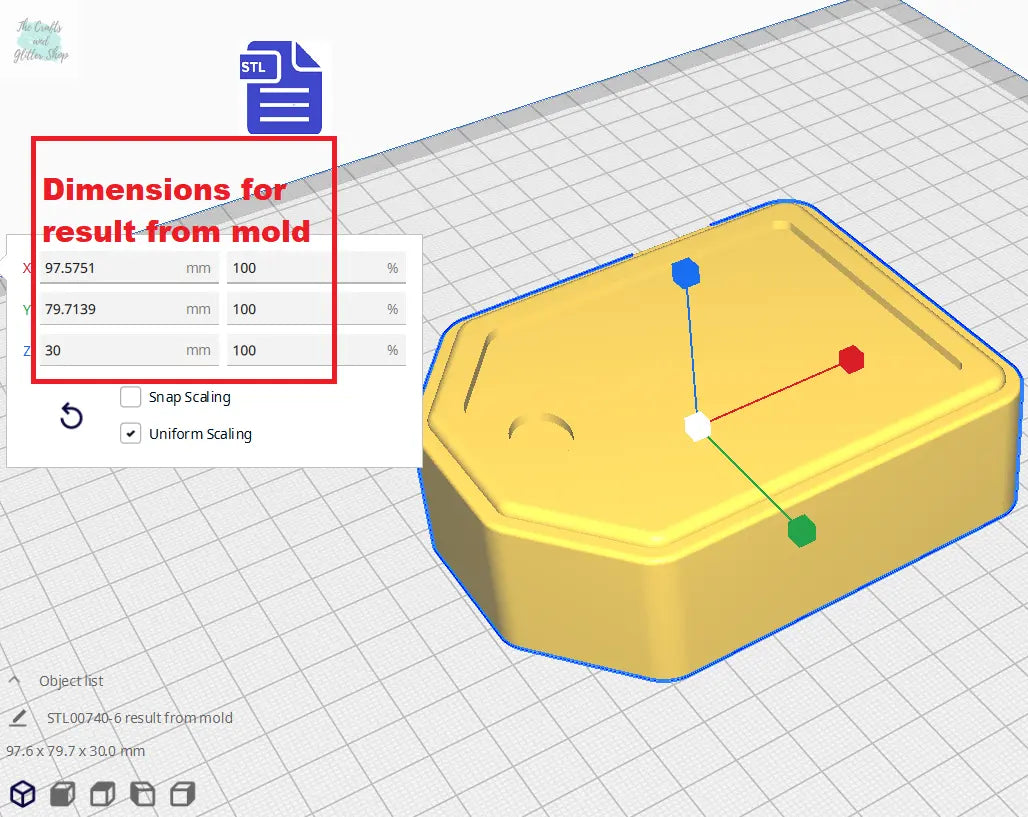Click the reset scale arrow icon

click(x=71, y=416)
